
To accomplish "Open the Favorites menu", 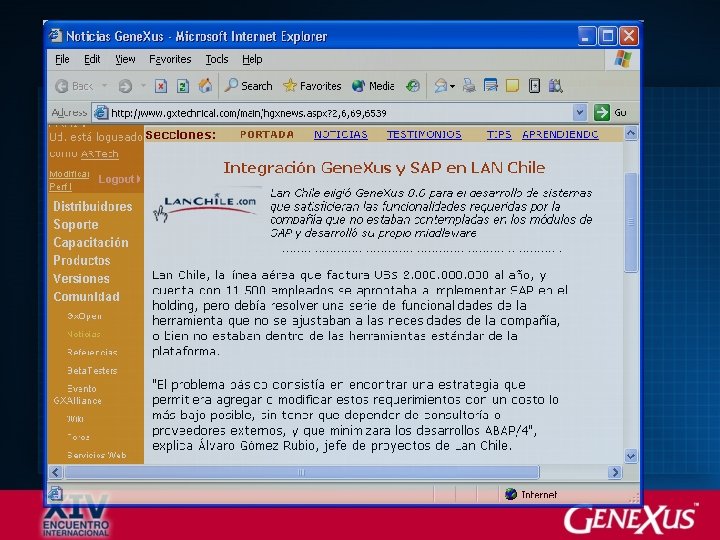I will point(170,59).
